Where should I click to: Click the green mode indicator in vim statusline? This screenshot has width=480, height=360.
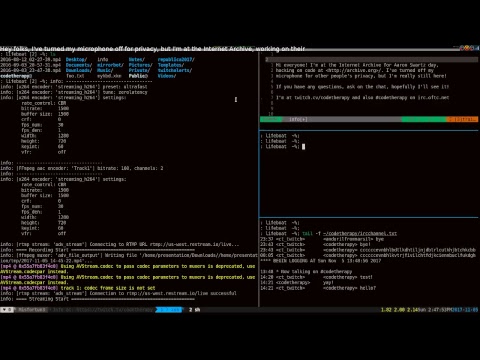tap(271, 119)
